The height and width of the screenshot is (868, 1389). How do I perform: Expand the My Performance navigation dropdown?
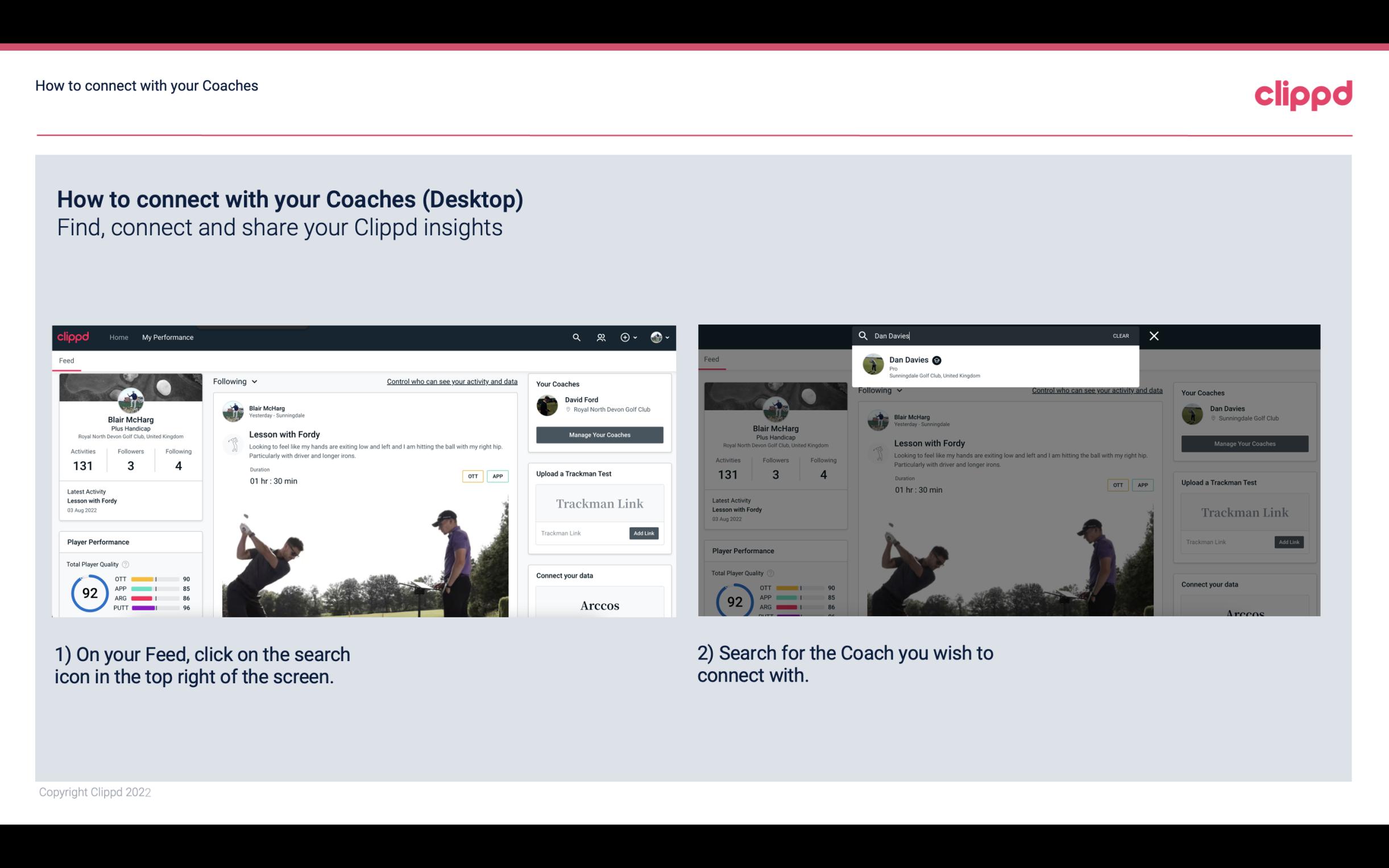coord(168,337)
